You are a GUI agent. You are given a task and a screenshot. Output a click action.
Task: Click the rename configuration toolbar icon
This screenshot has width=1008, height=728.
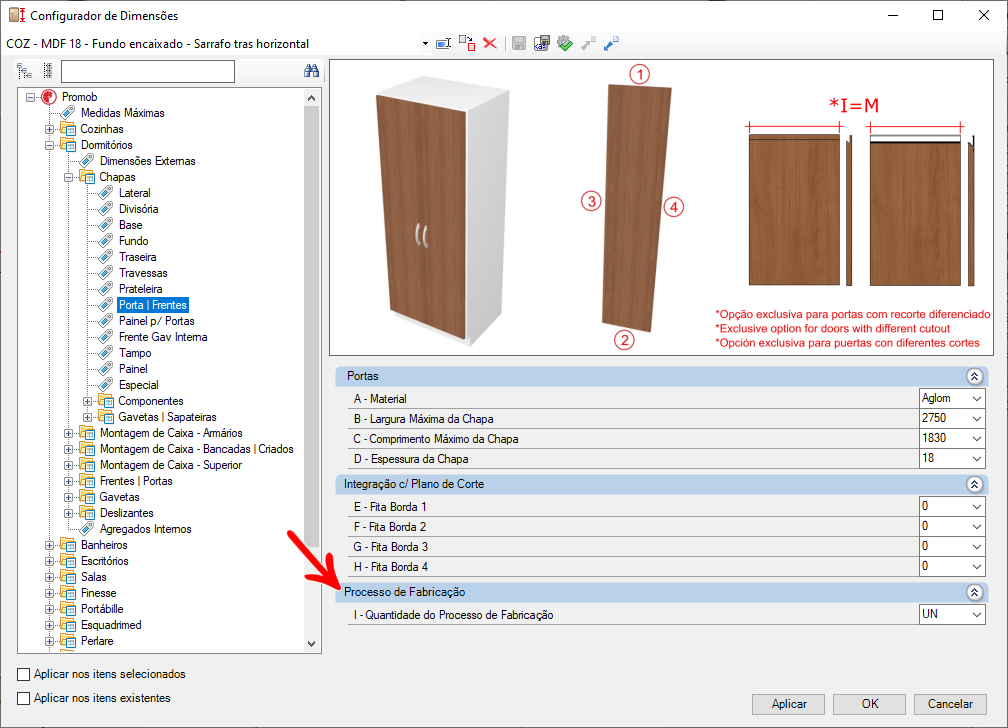[443, 43]
